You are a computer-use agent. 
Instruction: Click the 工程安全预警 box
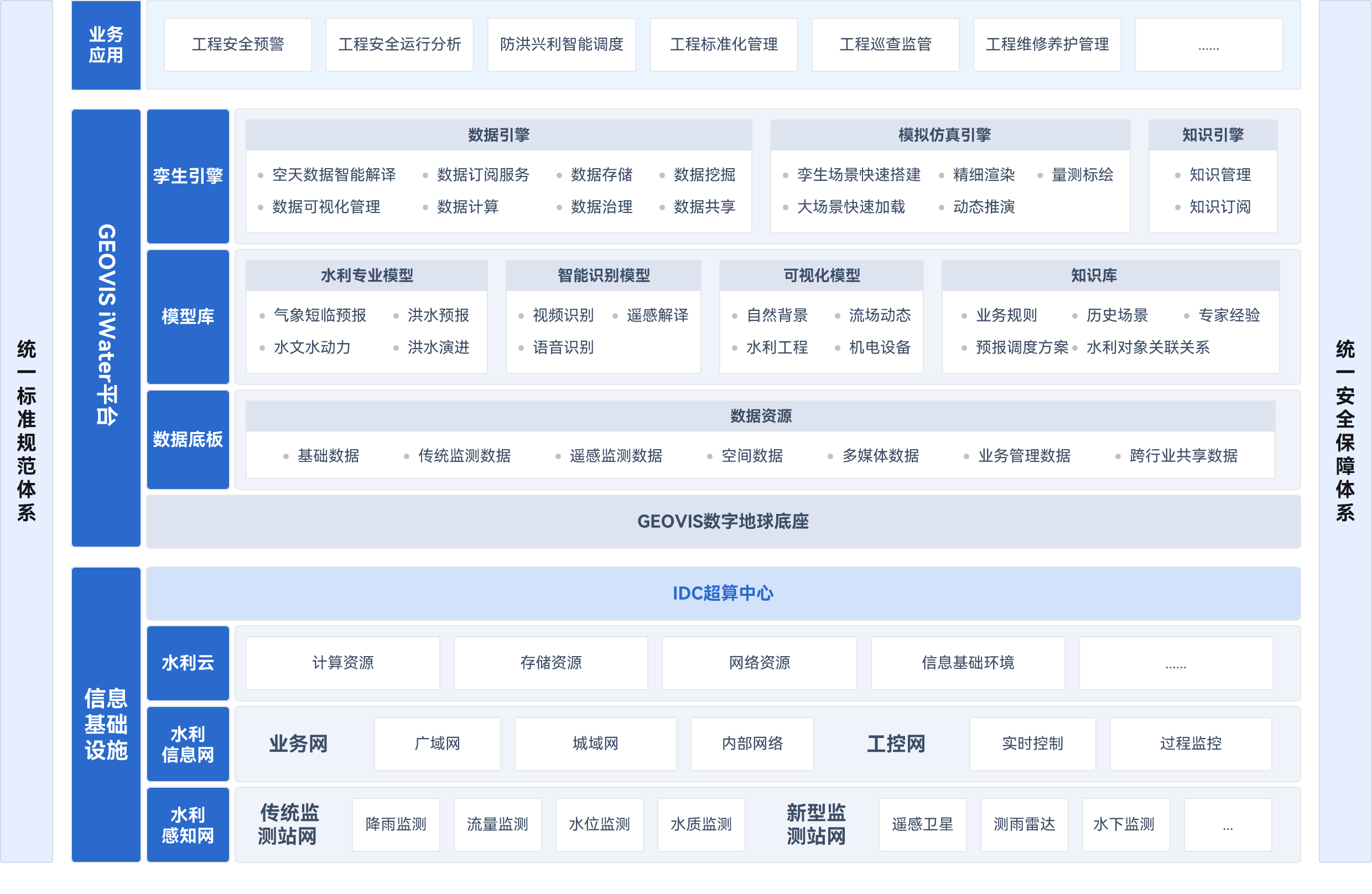(237, 44)
